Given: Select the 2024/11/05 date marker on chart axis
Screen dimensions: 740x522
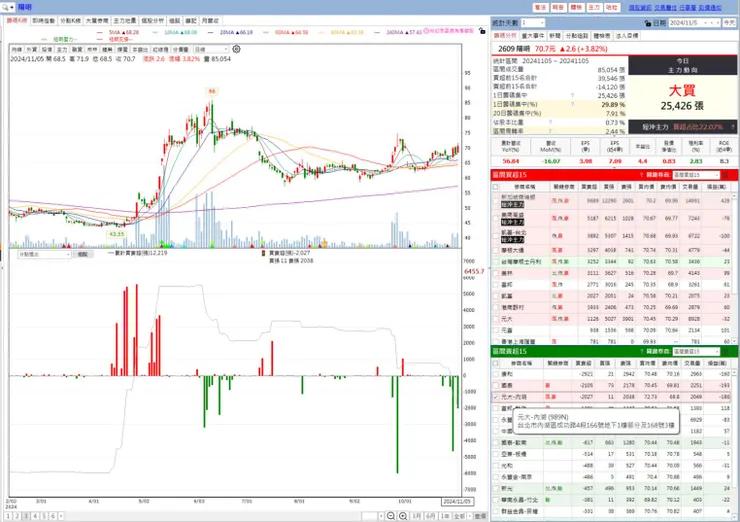Looking at the screenshot, I should [457, 501].
